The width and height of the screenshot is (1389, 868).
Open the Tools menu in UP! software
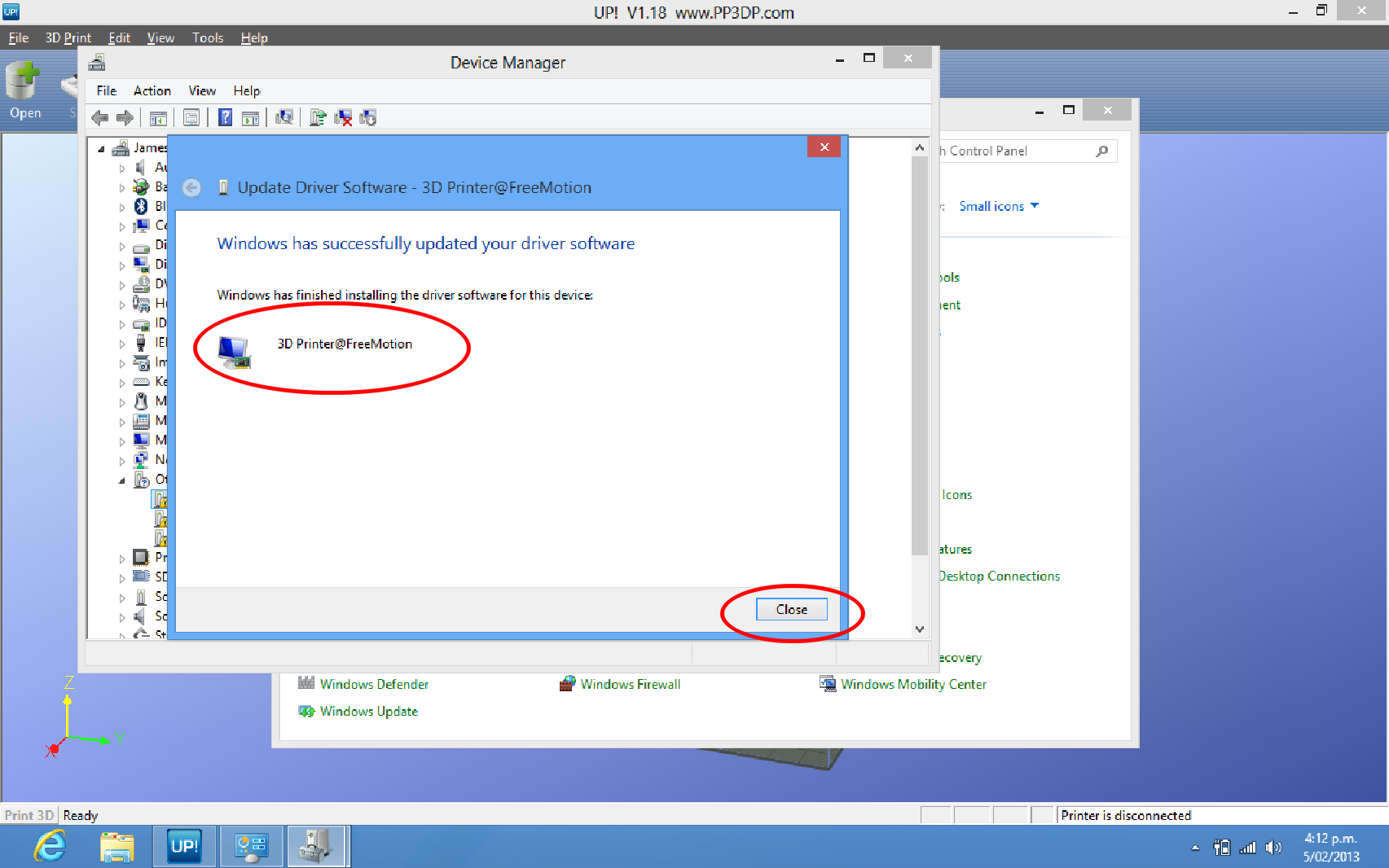[x=207, y=38]
